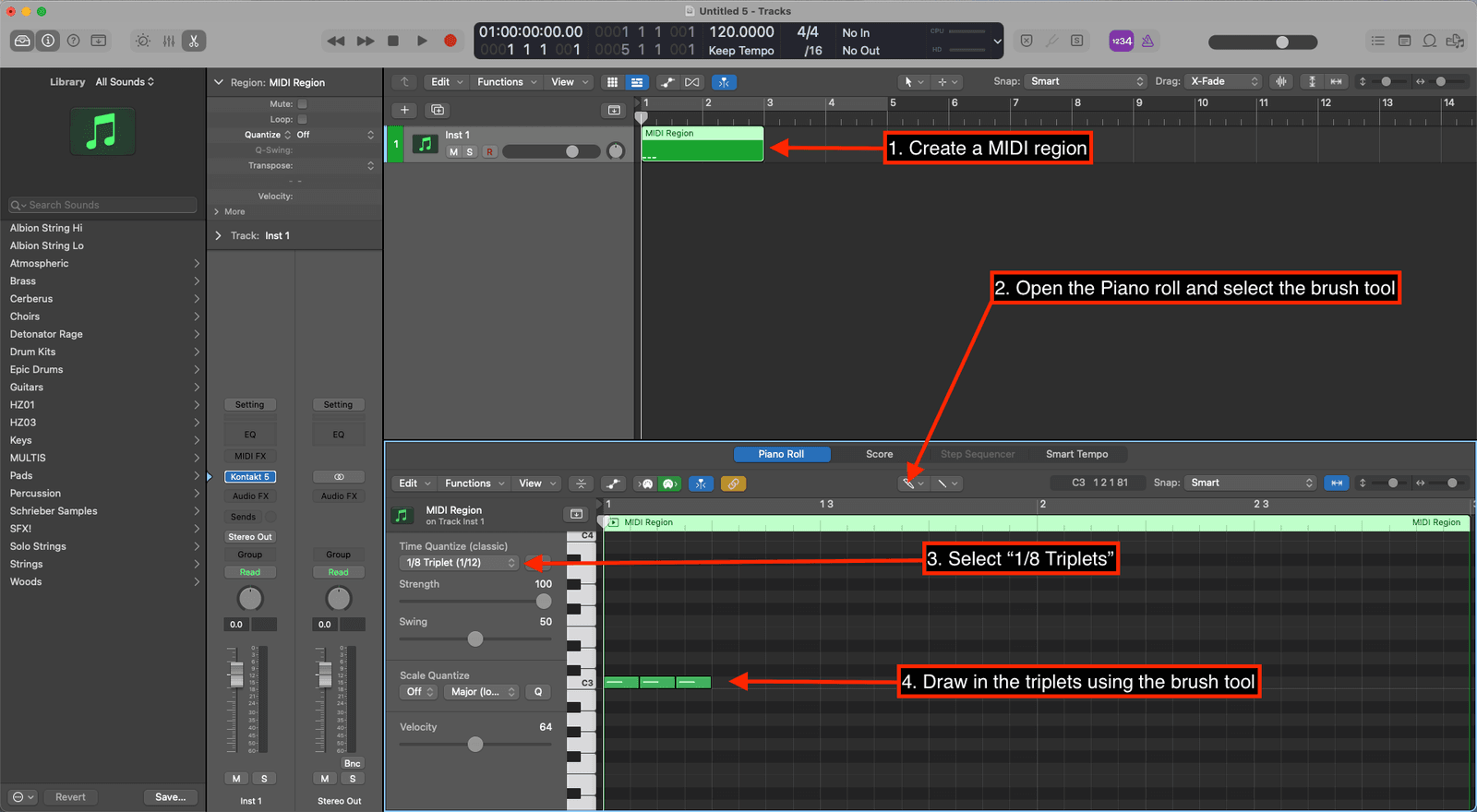Toggle MIDI Out button in Piano Roll
Viewport: 1477px width, 812px height.
(670, 484)
